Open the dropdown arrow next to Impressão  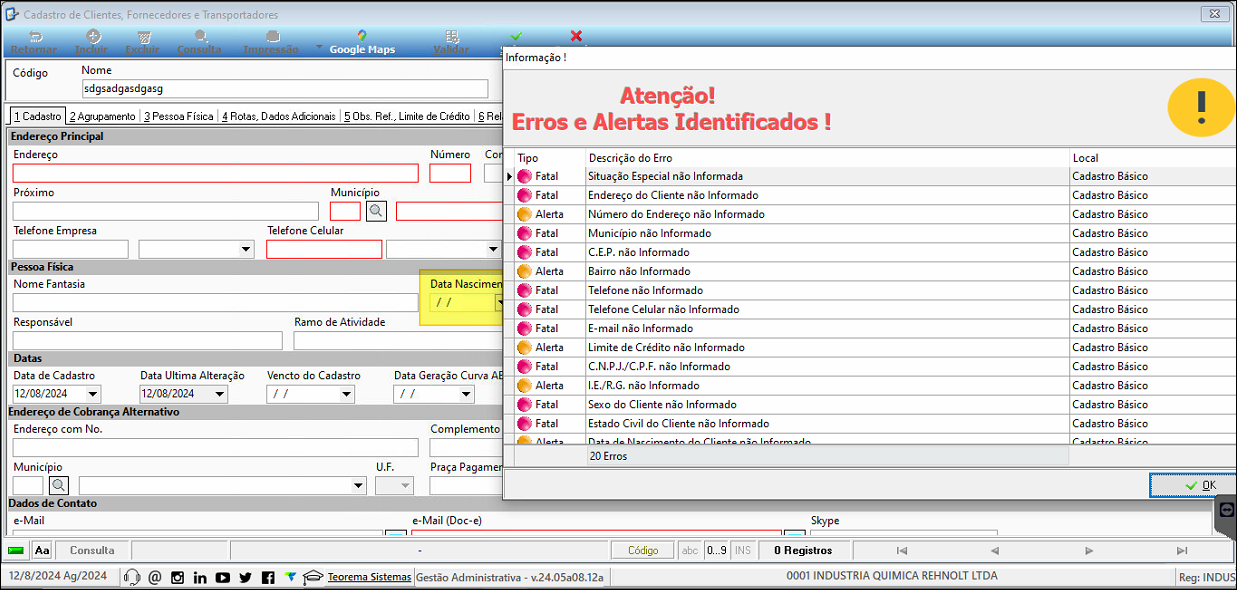318,47
